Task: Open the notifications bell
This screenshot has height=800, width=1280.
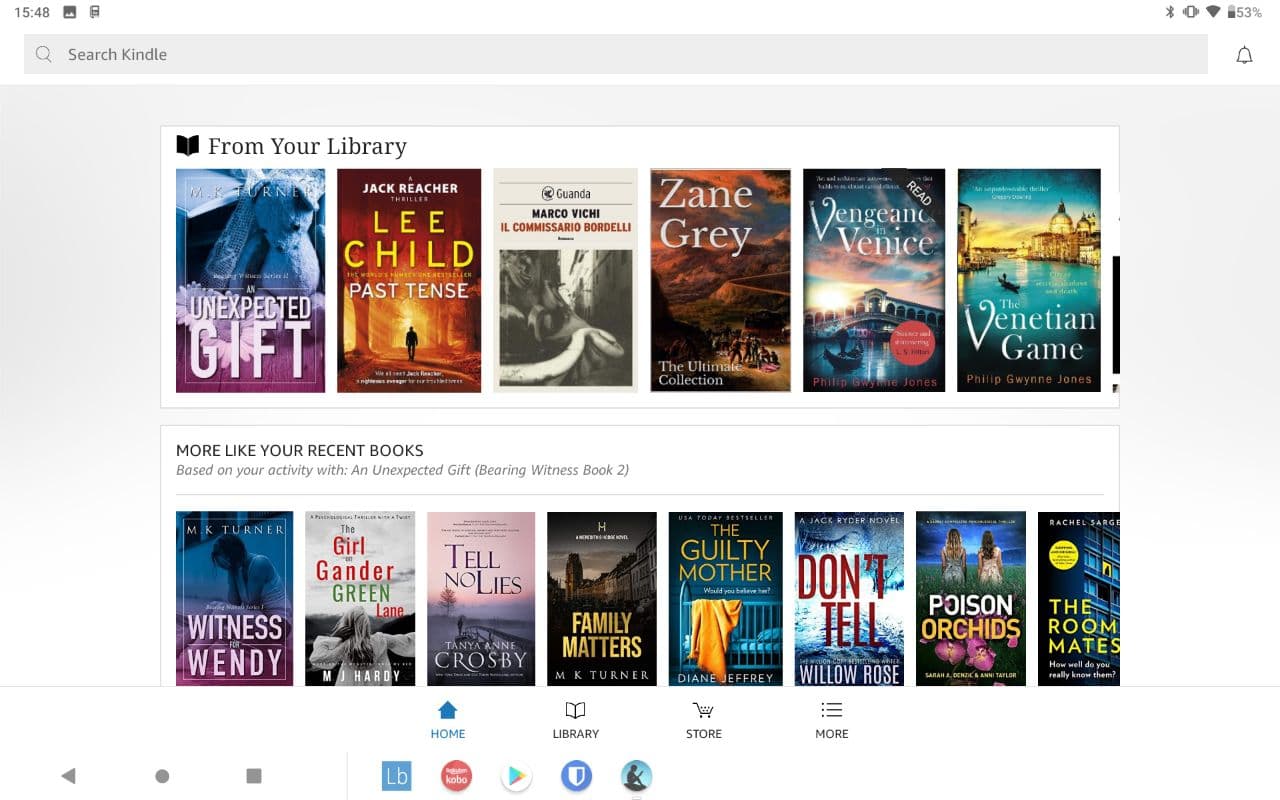Action: 1244,55
